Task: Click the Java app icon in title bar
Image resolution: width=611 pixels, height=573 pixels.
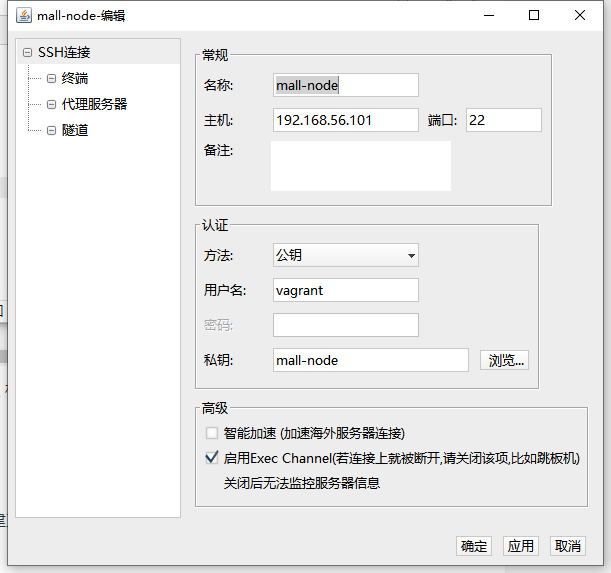Action: click(24, 16)
